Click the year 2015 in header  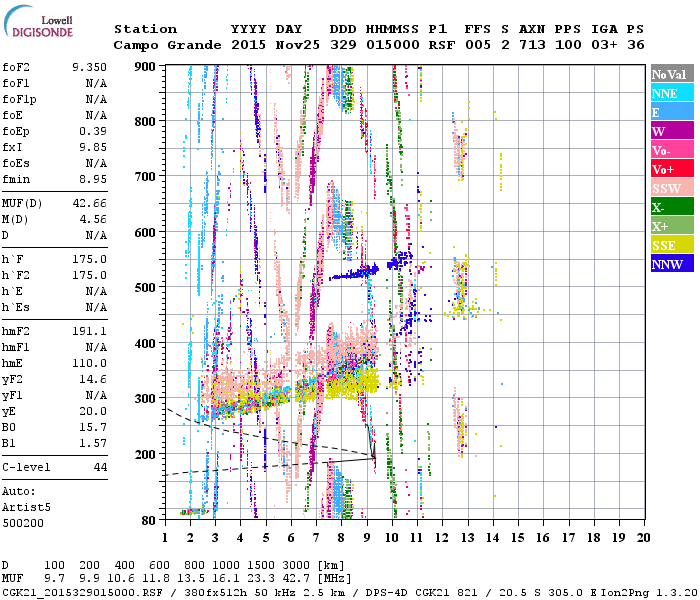coord(248,45)
